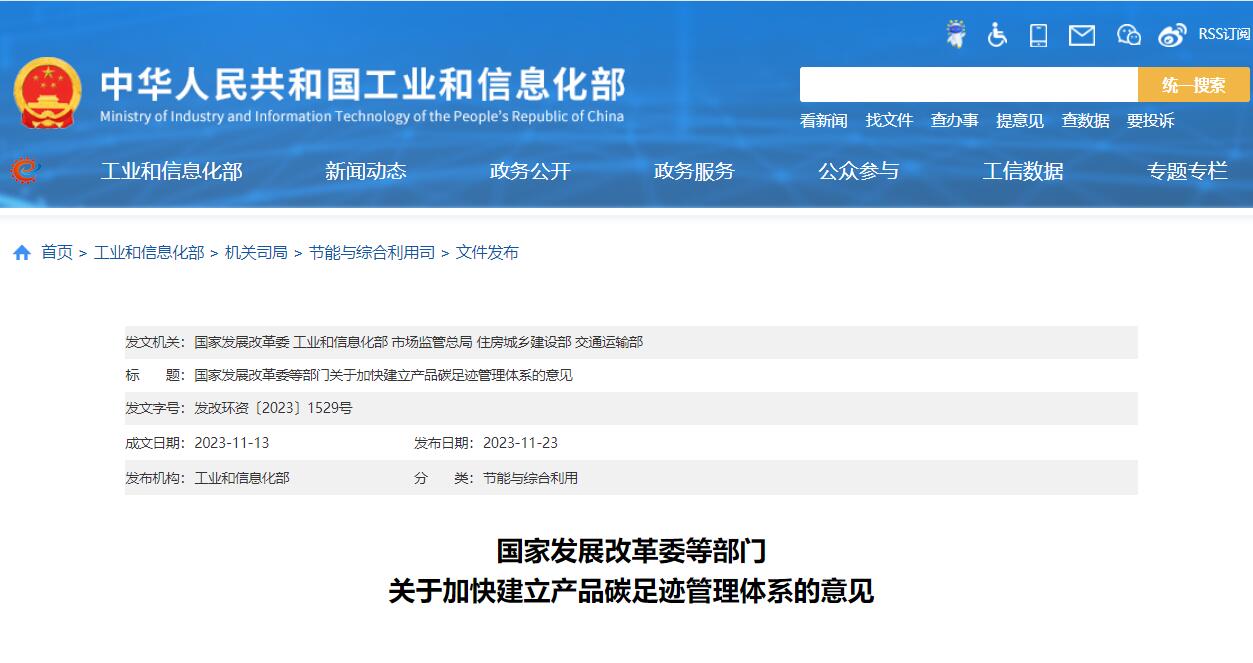Screen dimensions: 1253x663
Task: Open 要投诉 quick link
Action: point(1150,120)
